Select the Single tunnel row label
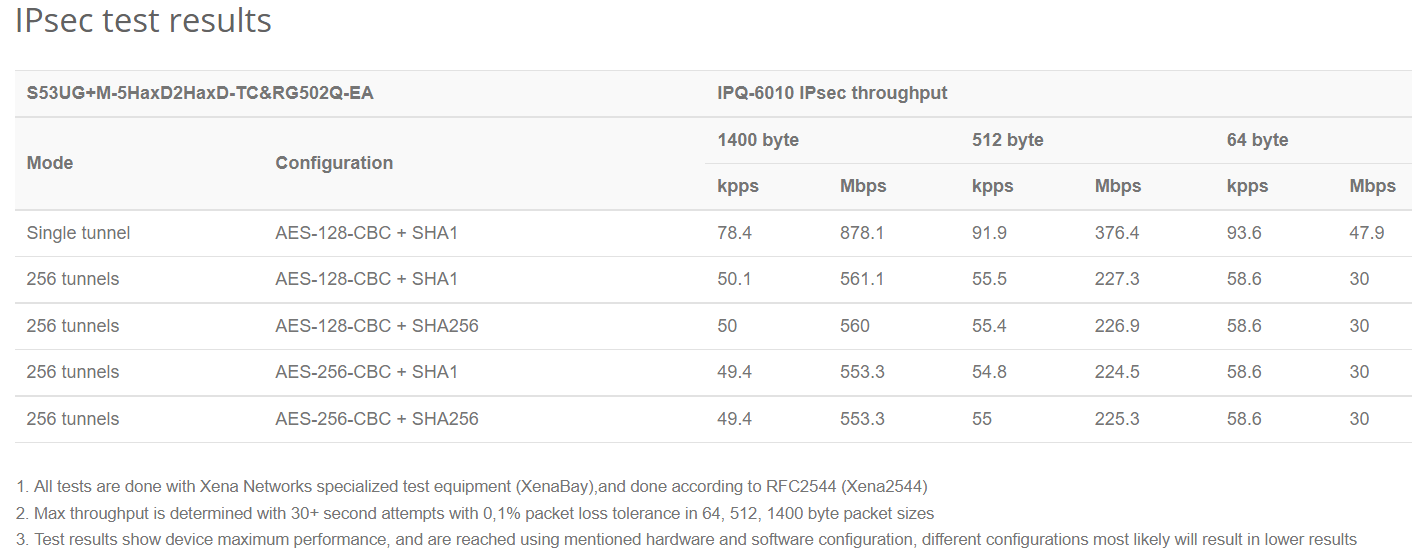This screenshot has width=1412, height=556. point(78,233)
